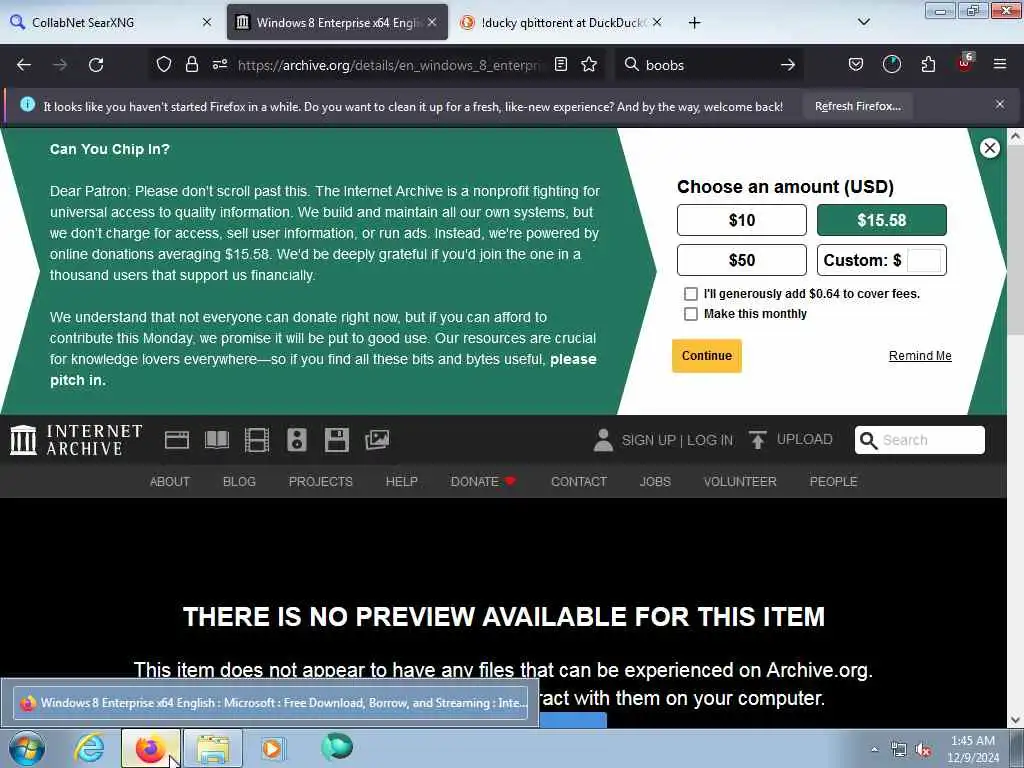Toggle reader view icon
The image size is (1024, 768).
coord(560,64)
